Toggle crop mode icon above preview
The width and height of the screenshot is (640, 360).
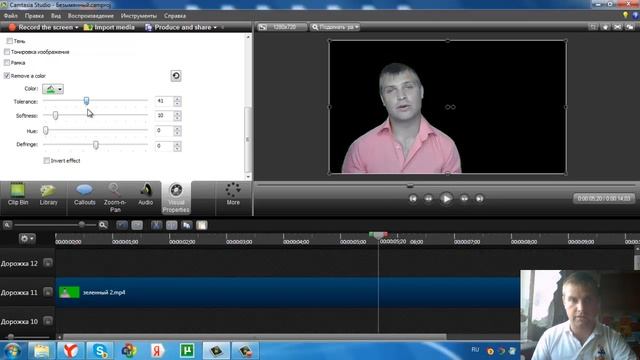(593, 27)
